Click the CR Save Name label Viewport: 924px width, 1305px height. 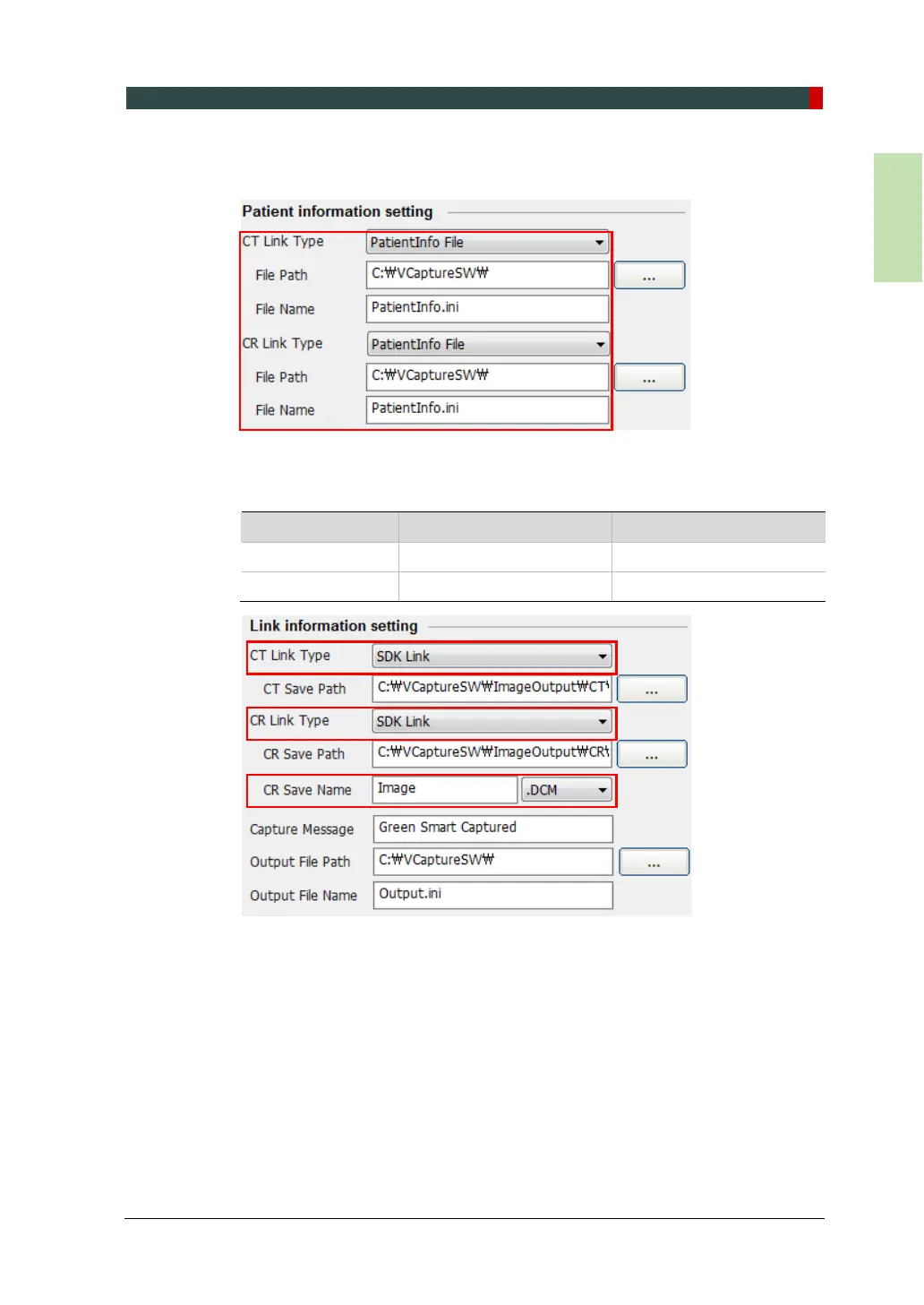[307, 790]
